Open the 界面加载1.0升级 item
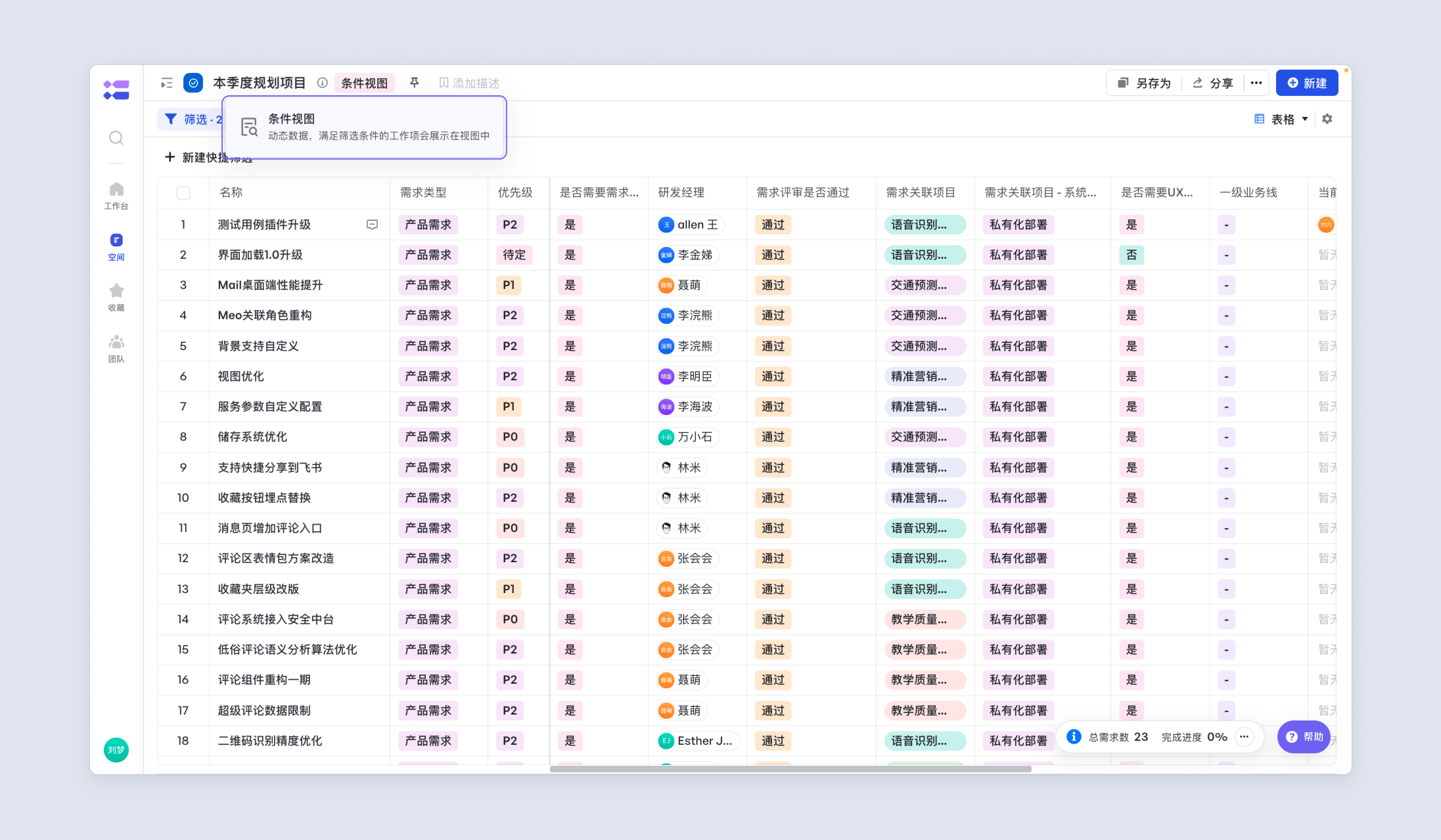This screenshot has height=840, width=1441. click(260, 255)
